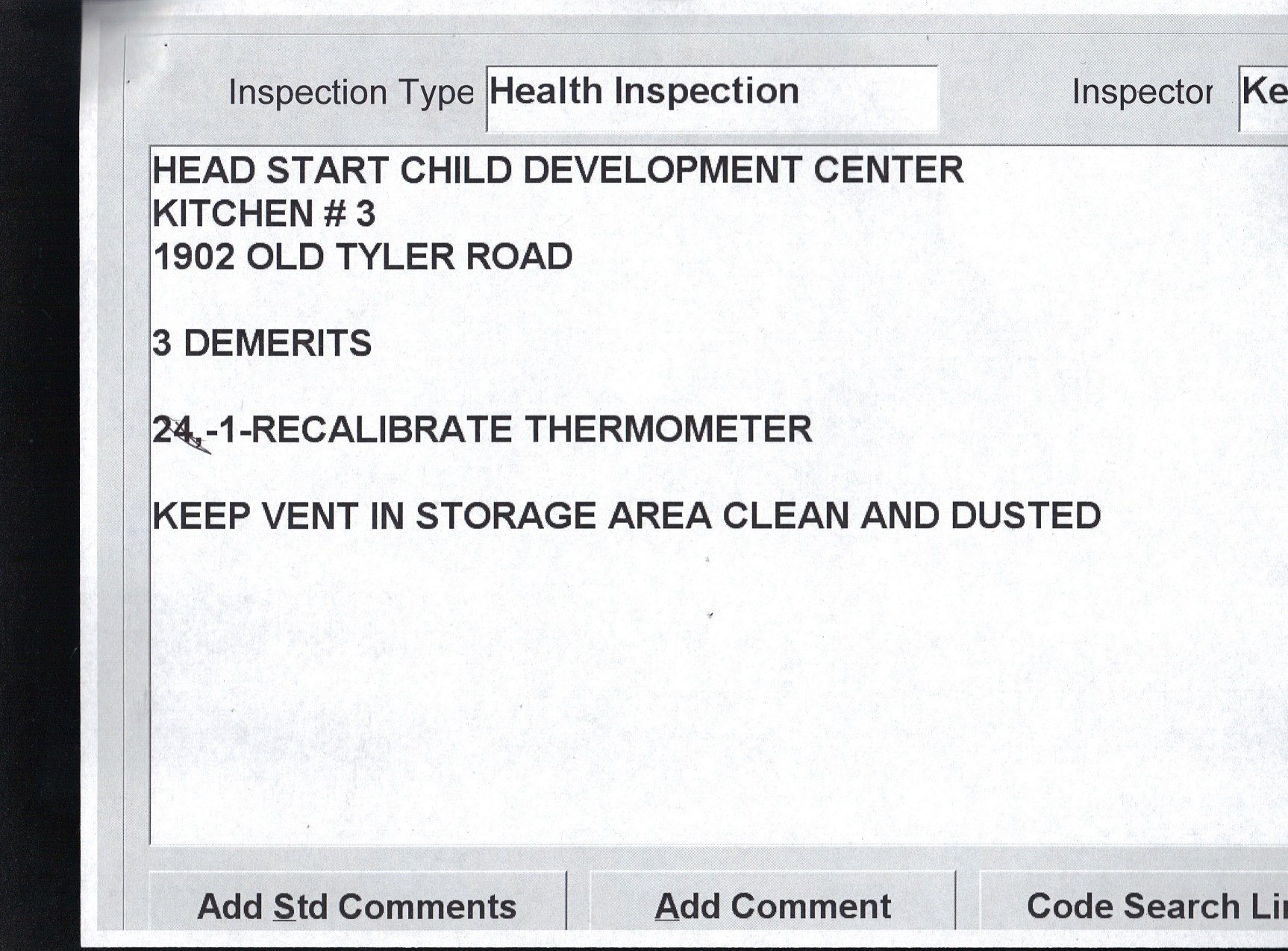Click the KEEP VENT IN STORAGE AREA line

pyautogui.click(x=626, y=516)
